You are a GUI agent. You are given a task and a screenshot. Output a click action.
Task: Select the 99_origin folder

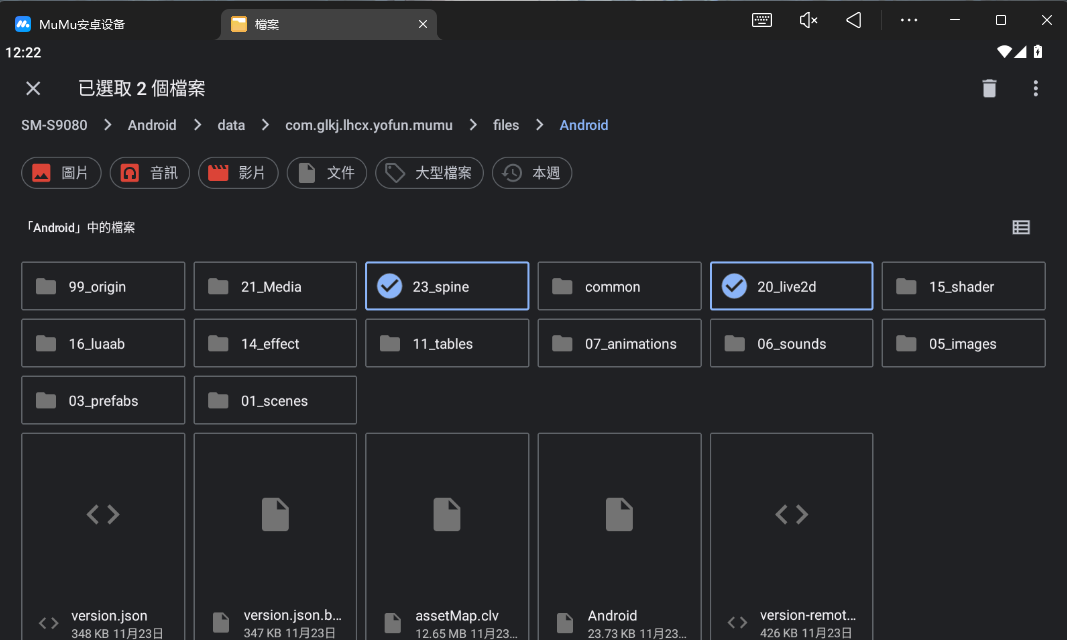point(103,286)
